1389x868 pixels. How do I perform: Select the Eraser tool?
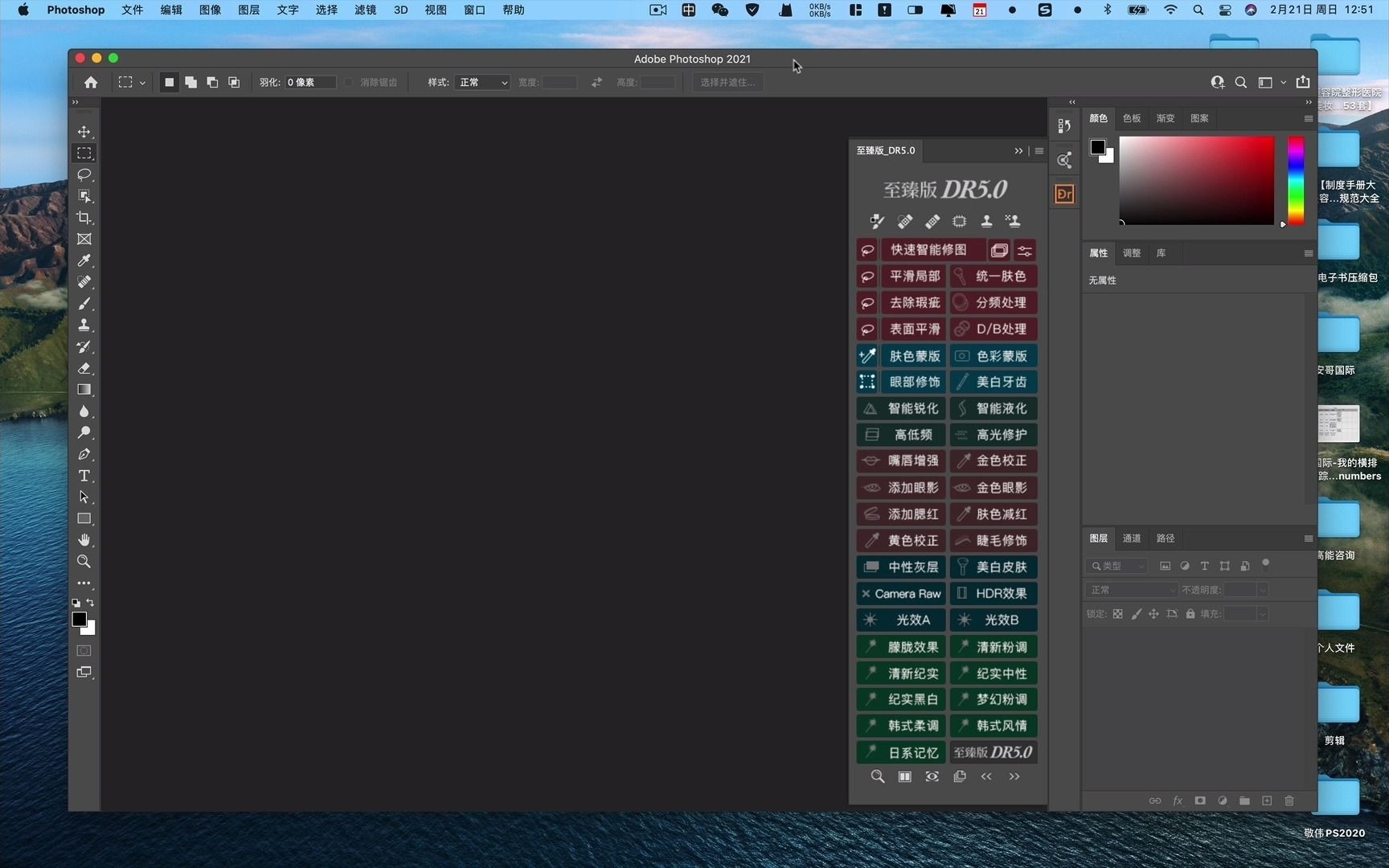(x=84, y=368)
